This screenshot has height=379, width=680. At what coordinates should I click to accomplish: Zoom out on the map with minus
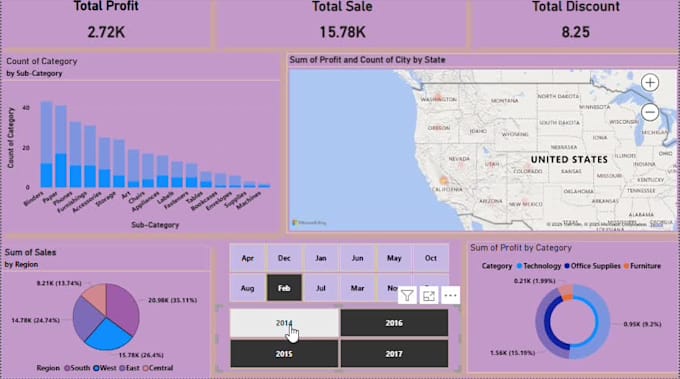click(650, 112)
